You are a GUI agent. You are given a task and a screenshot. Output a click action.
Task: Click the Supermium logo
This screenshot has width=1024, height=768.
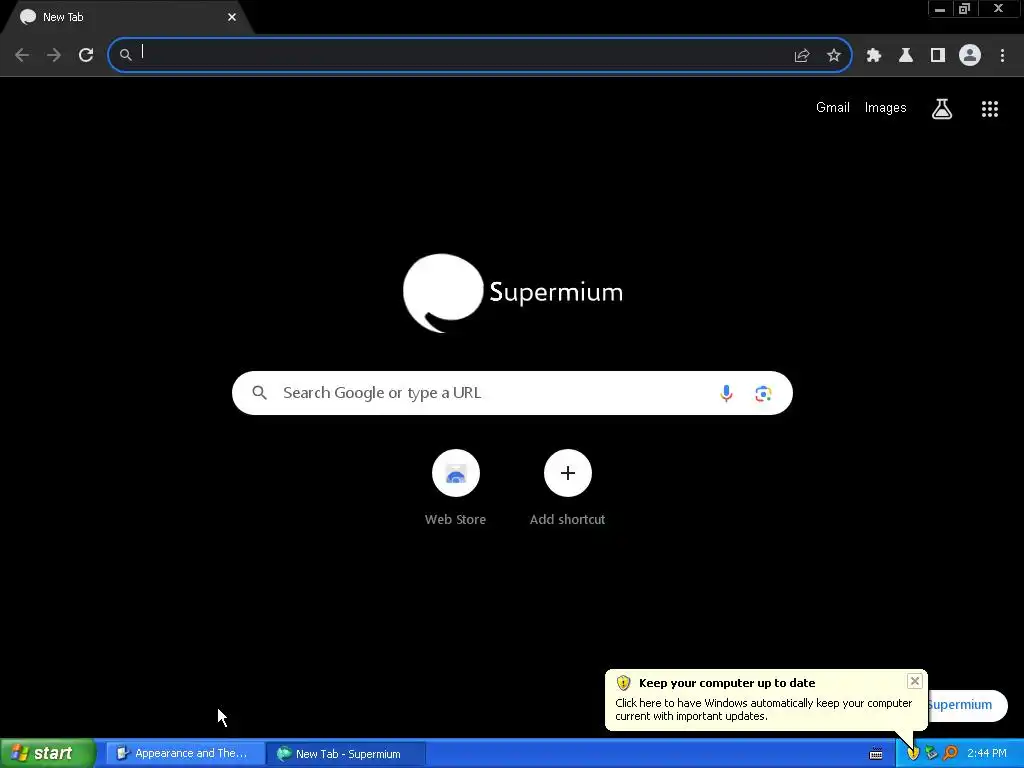click(513, 293)
